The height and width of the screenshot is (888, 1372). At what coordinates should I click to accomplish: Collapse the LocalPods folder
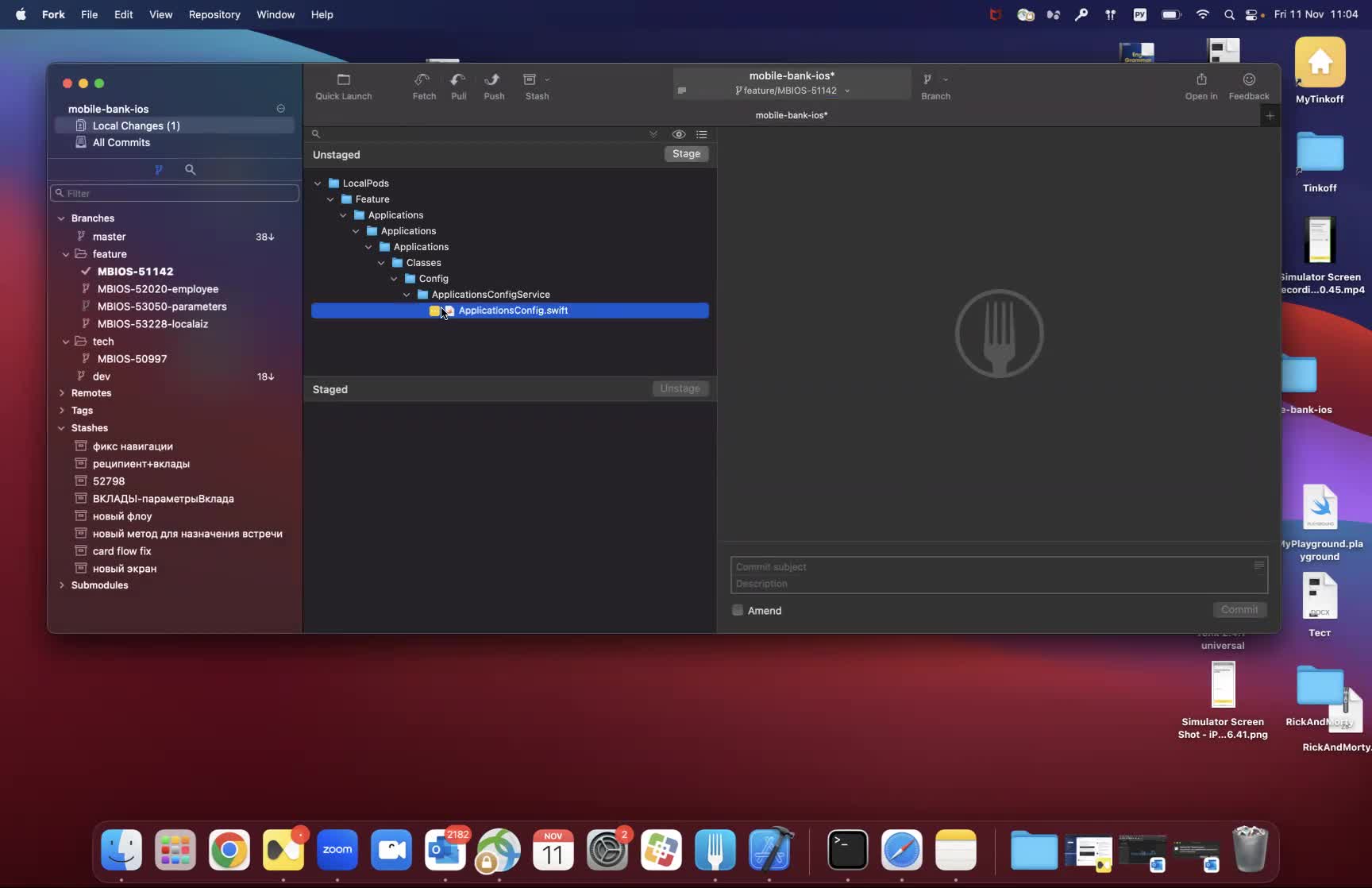click(x=318, y=183)
